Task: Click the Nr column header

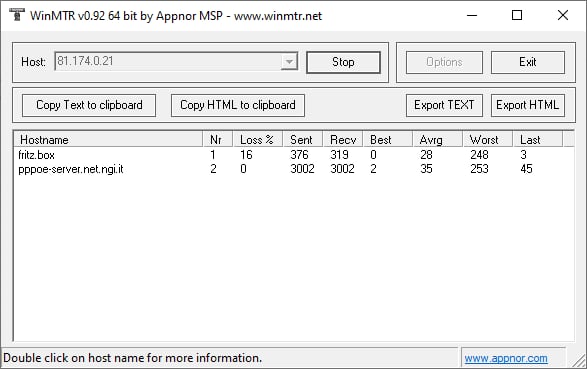Action: (x=218, y=140)
